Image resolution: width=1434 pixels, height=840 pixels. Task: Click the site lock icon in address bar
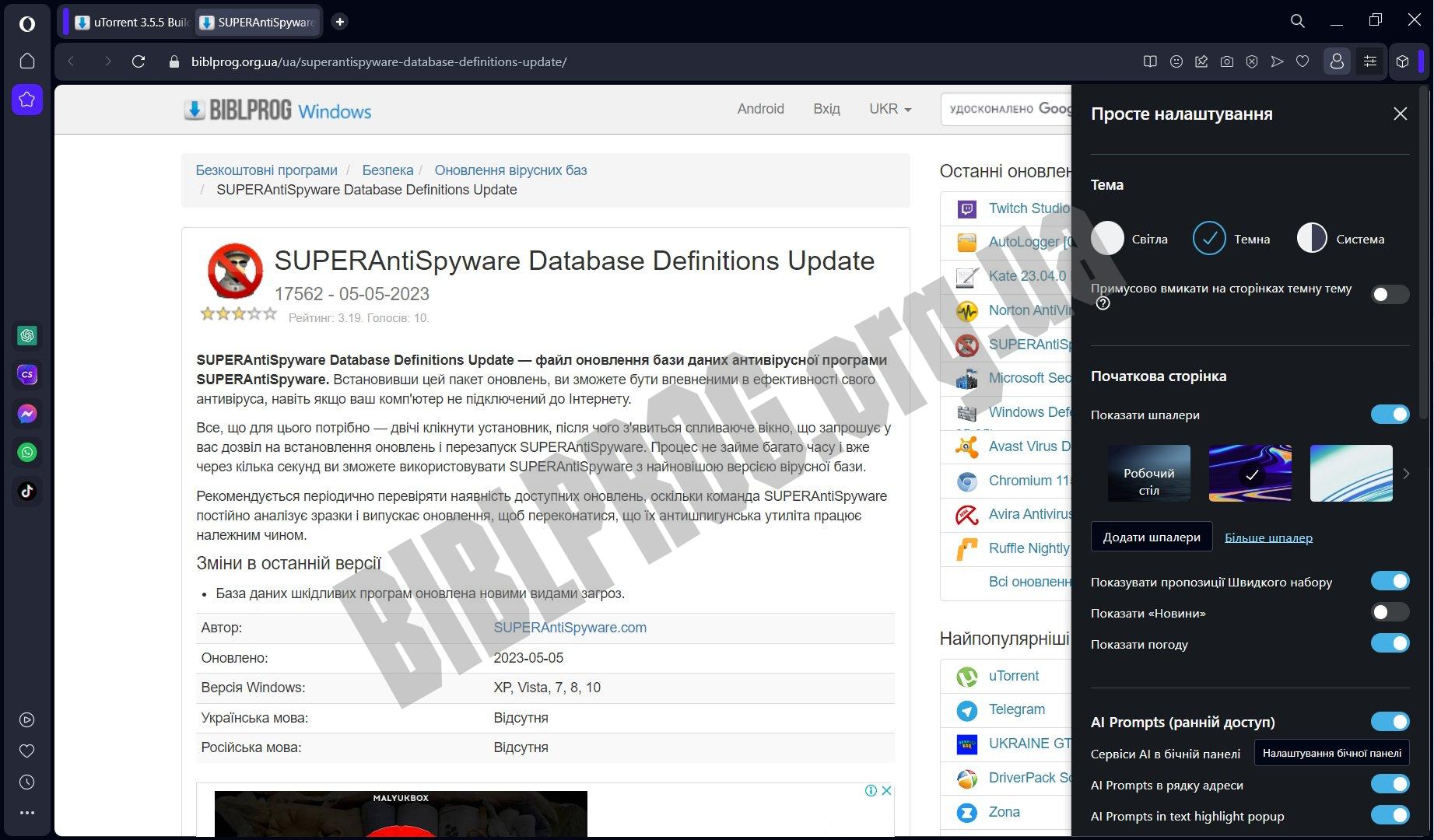coord(174,61)
